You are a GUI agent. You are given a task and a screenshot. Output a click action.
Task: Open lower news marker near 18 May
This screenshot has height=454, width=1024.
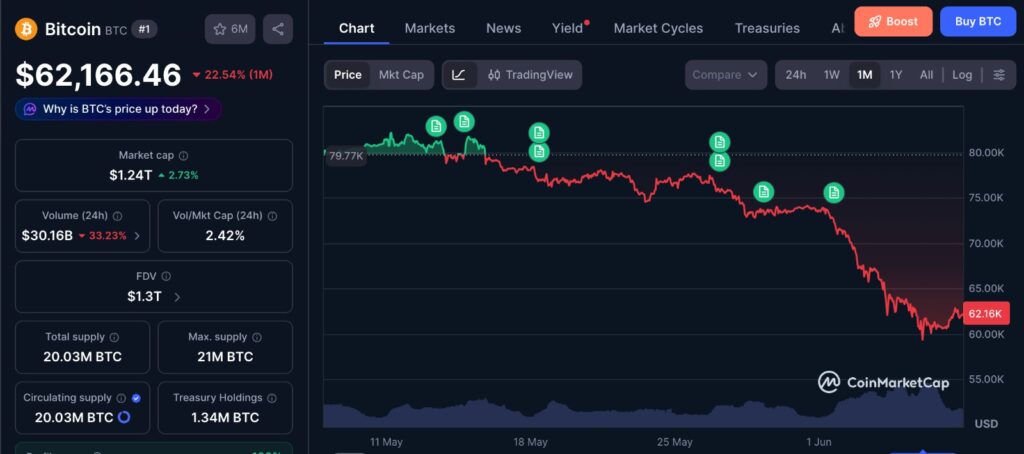(x=539, y=152)
